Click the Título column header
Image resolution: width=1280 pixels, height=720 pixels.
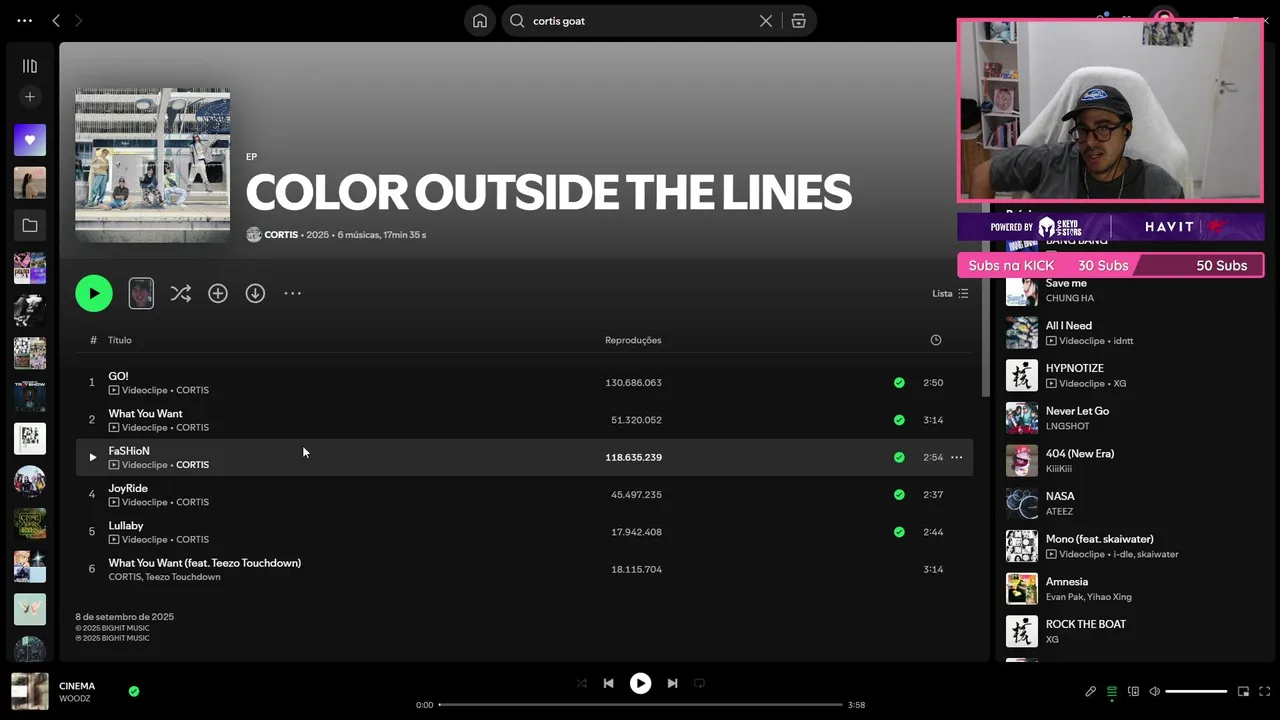(120, 340)
